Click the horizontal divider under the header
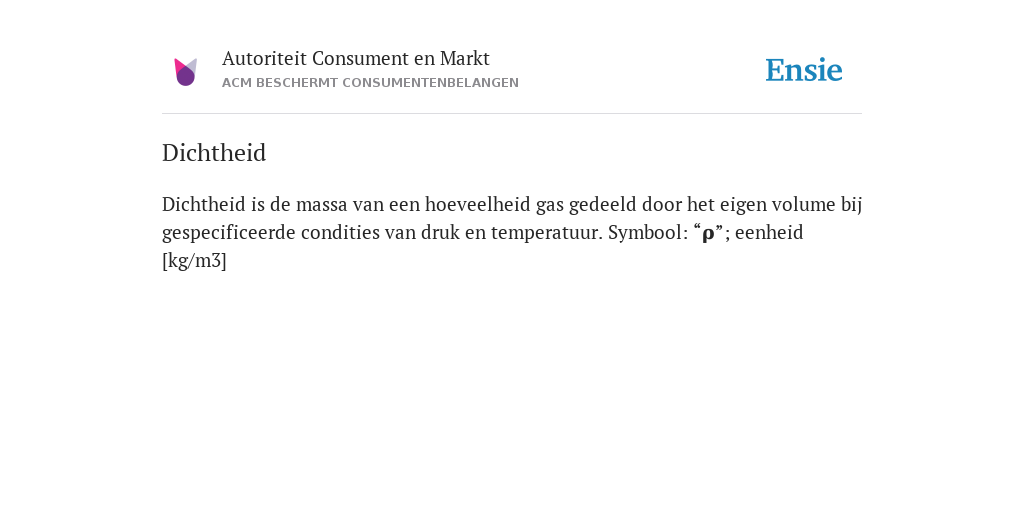Image resolution: width=1024 pixels, height=512 pixels. (512, 114)
